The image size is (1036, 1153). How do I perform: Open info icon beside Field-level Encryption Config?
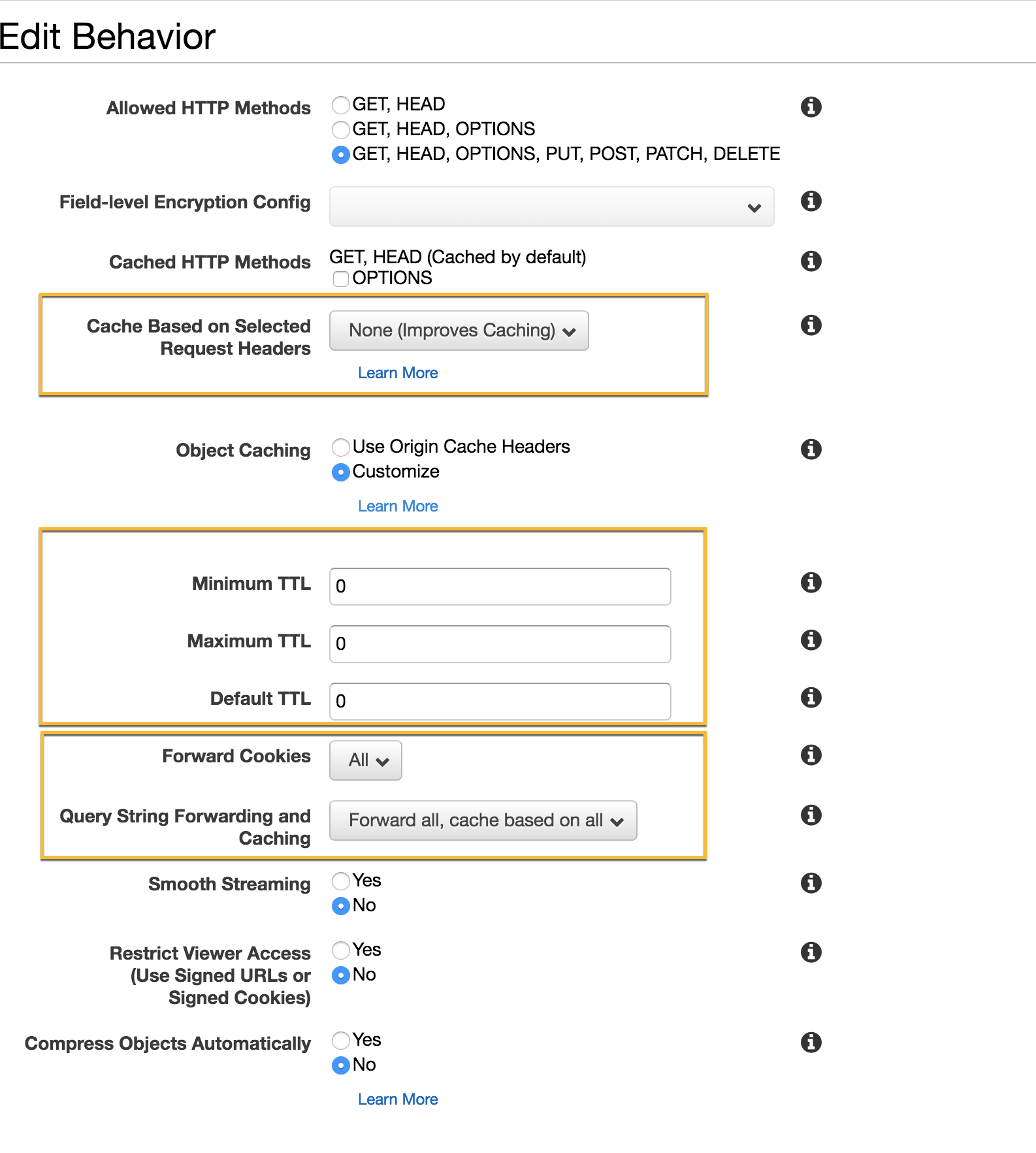tap(811, 201)
